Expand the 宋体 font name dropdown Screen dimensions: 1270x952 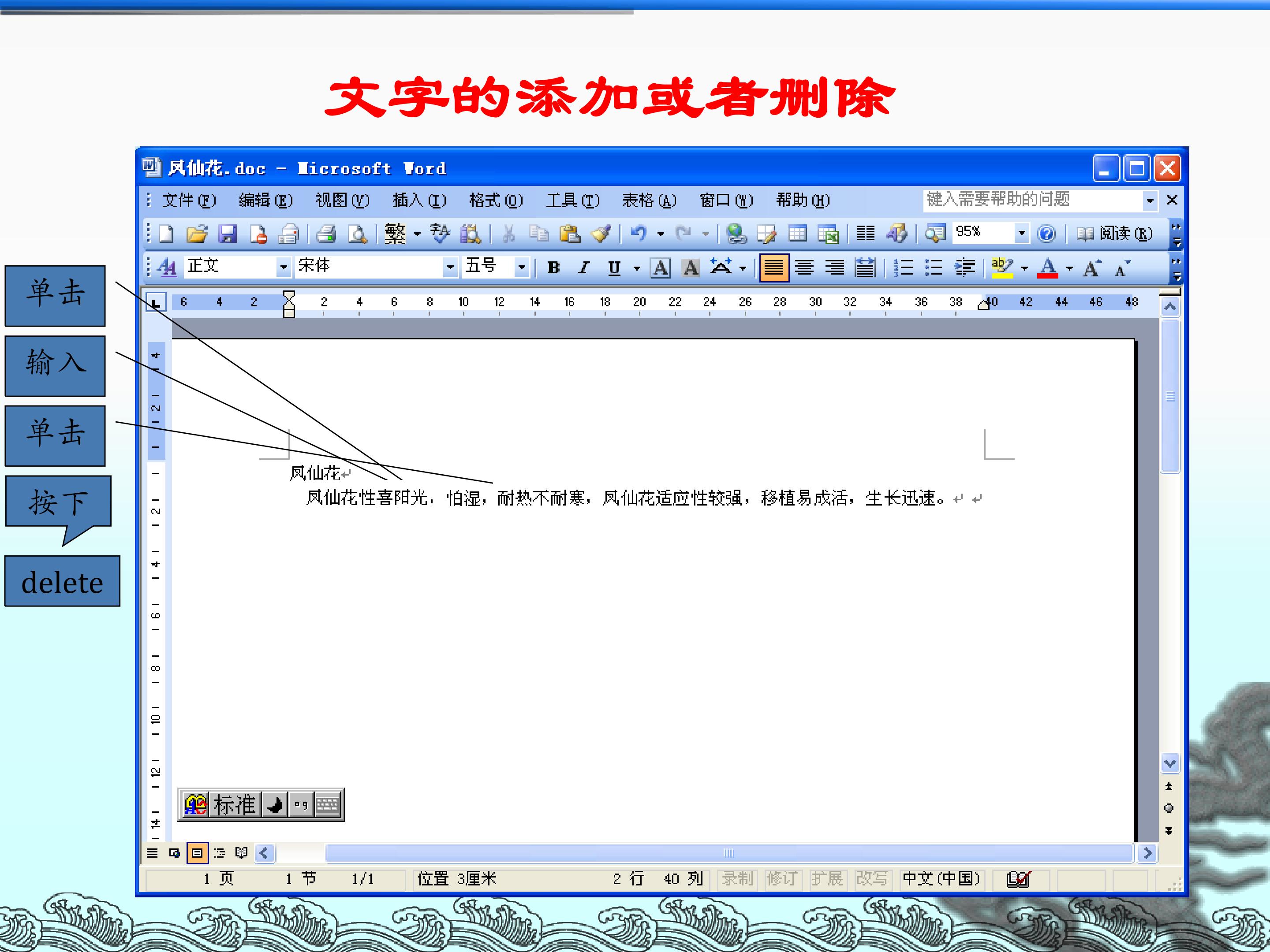click(451, 267)
